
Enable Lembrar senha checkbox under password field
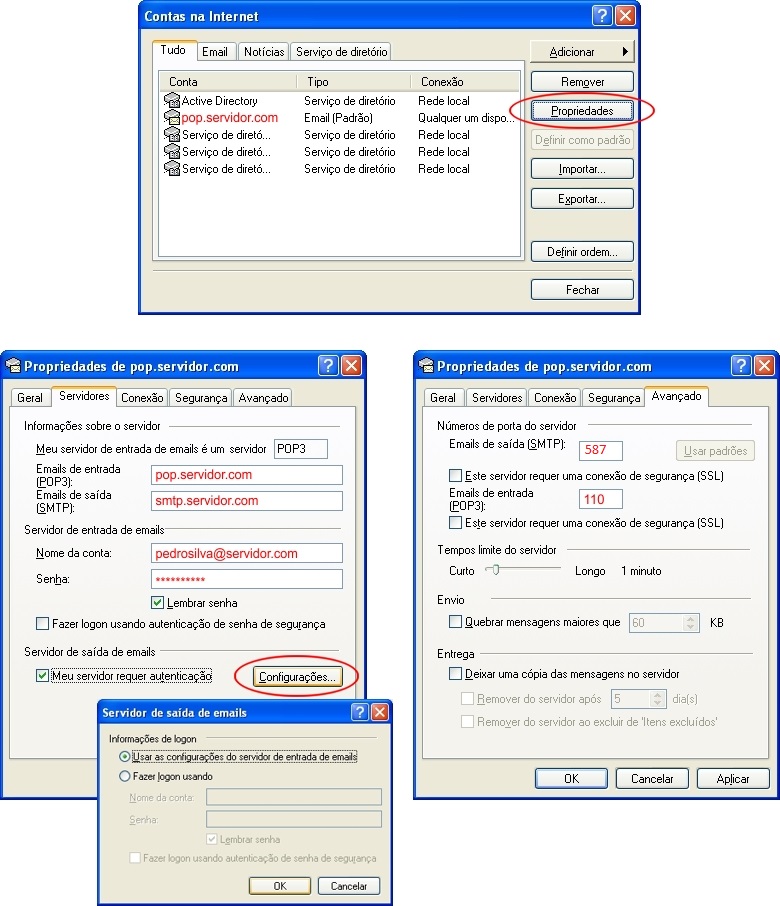157,603
